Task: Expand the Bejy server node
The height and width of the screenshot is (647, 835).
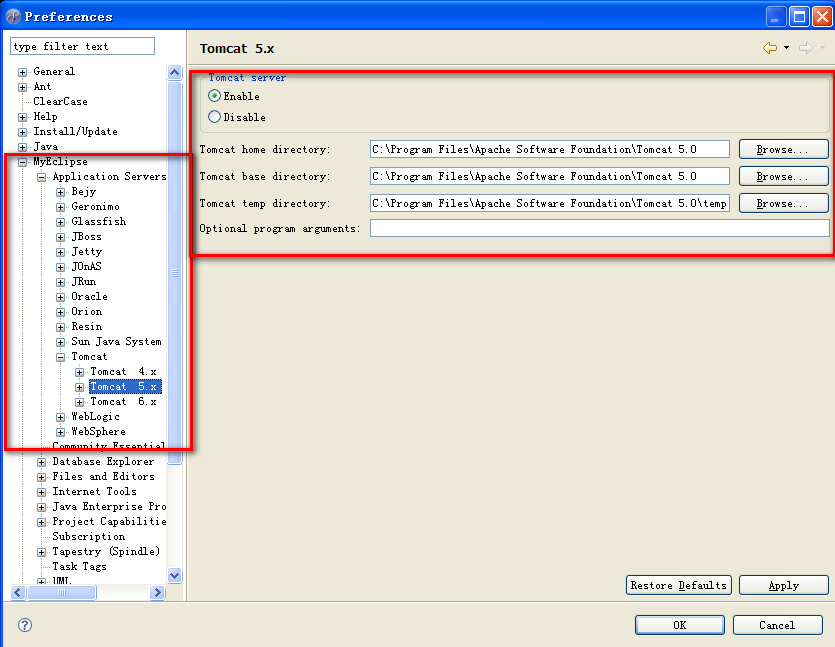Action: tap(61, 192)
